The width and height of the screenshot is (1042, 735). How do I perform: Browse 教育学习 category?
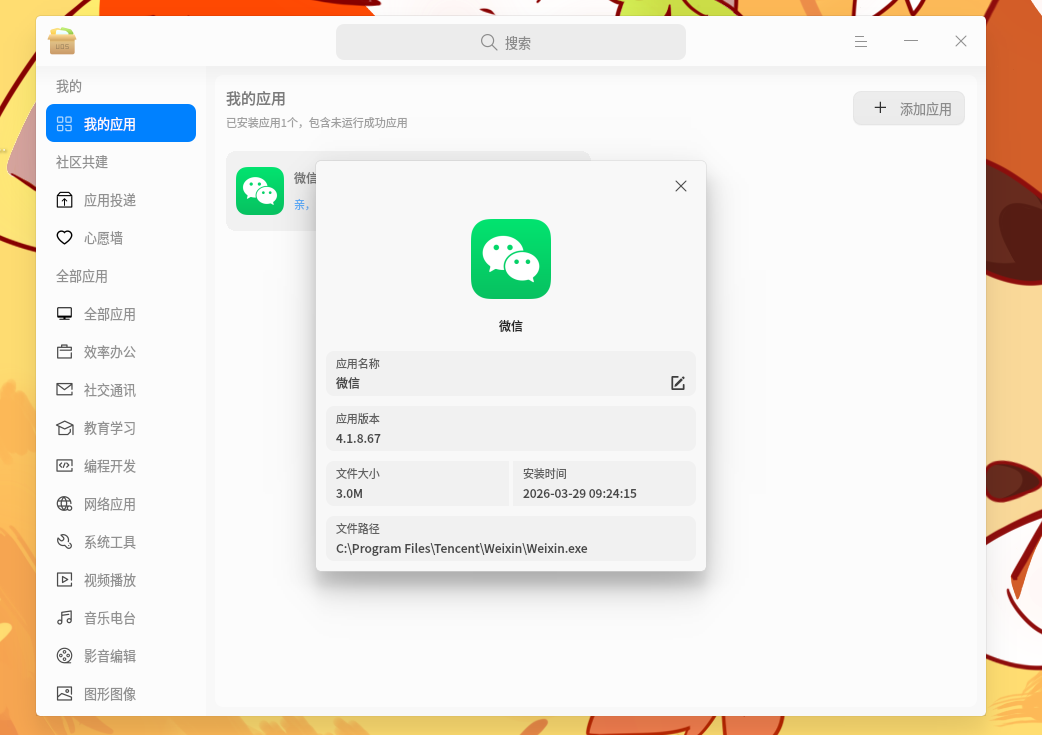click(x=121, y=428)
